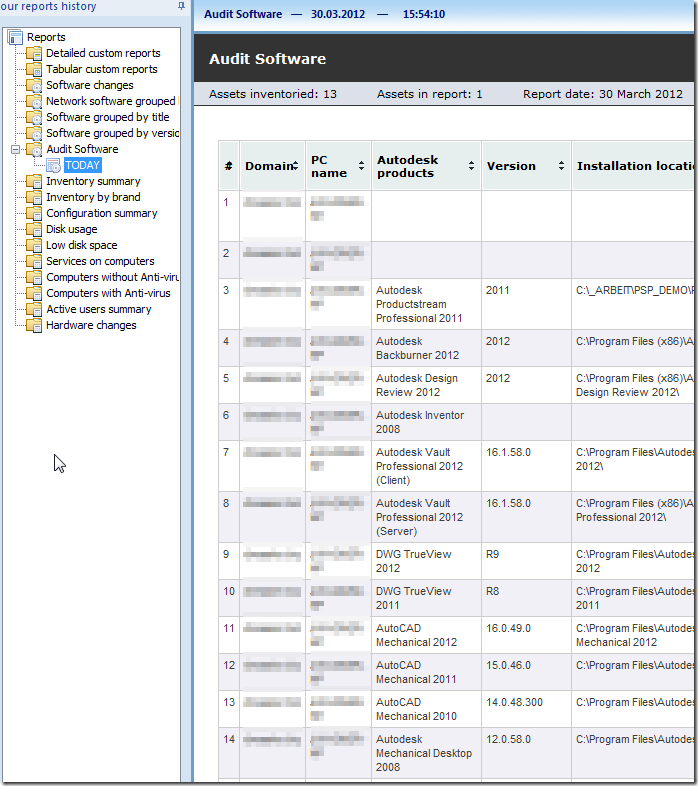Sort by Version column arrows
Viewport: 698px width, 786px height.
(x=561, y=165)
